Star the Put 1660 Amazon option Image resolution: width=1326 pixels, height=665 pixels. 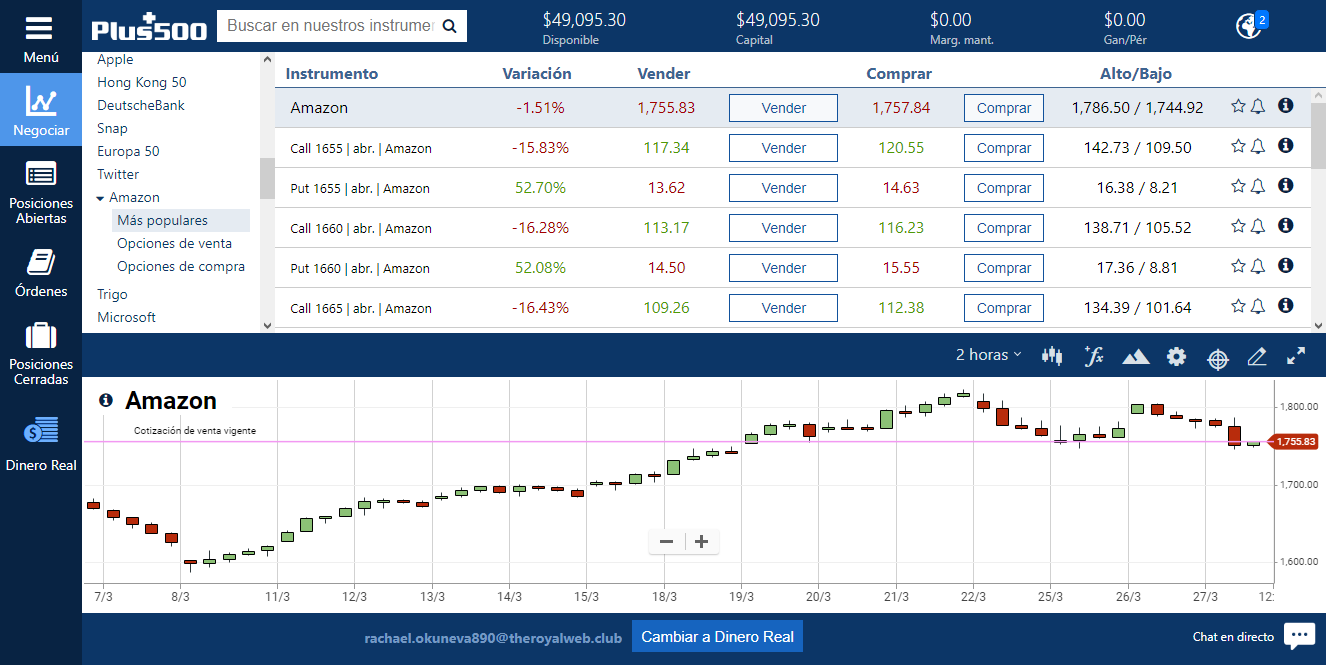(1238, 266)
